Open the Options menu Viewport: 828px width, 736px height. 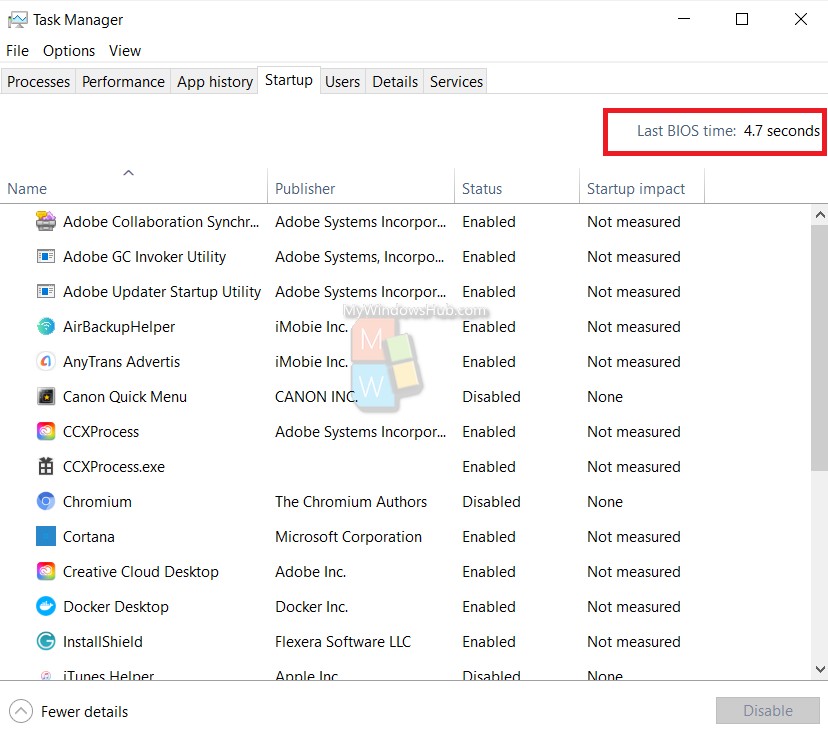click(x=69, y=51)
